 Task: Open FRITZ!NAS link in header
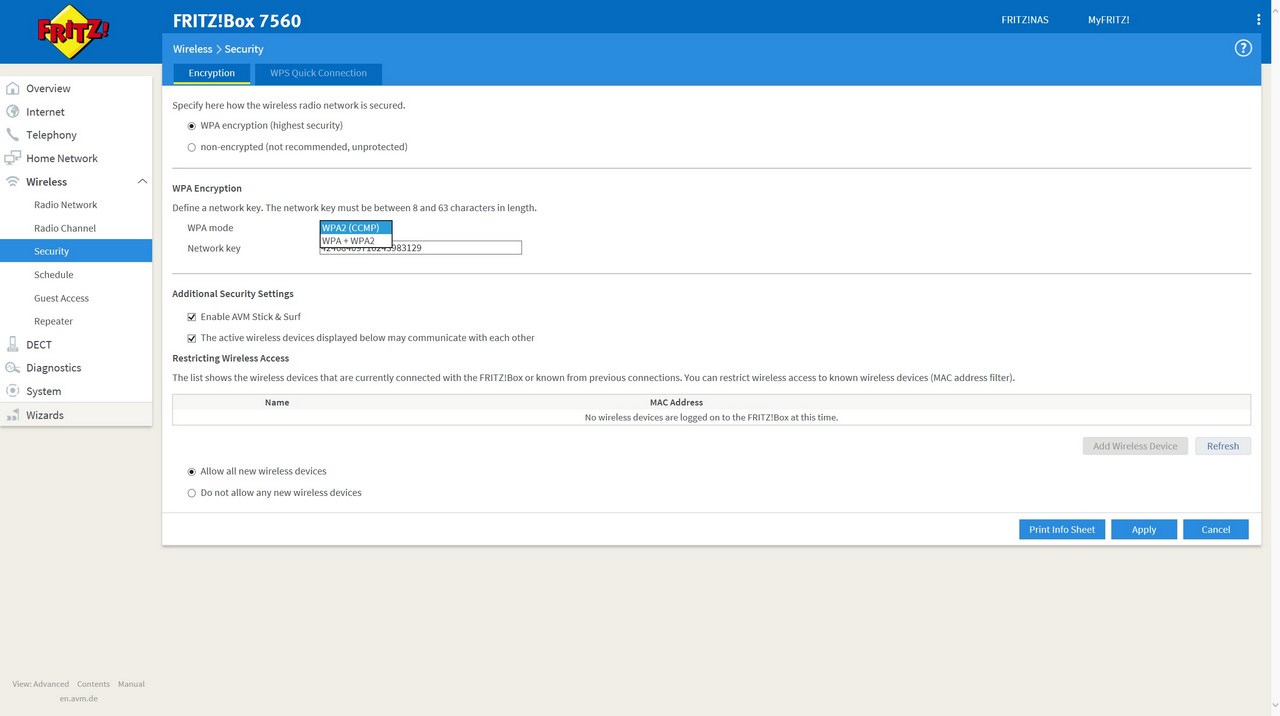click(1025, 20)
